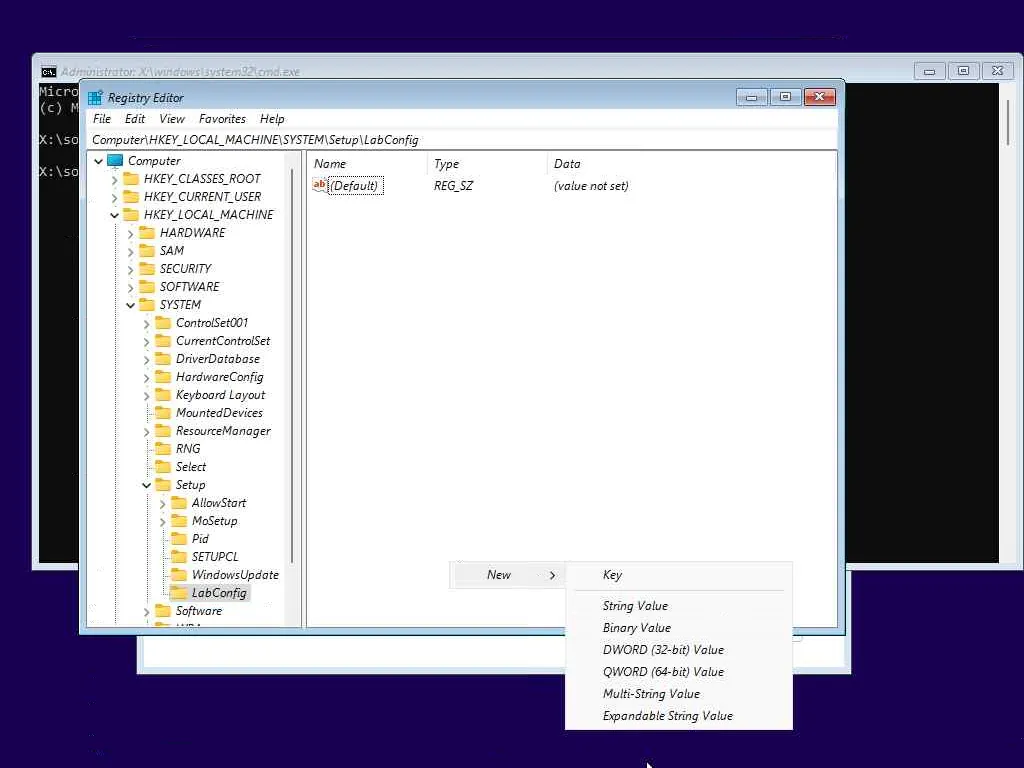Click the ResourceManager folder icon

point(163,431)
